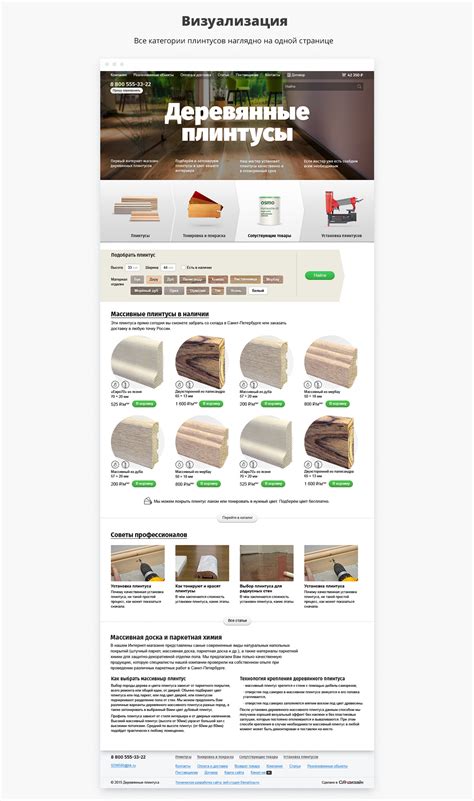Click the green Найти button in filter

coord(320,275)
